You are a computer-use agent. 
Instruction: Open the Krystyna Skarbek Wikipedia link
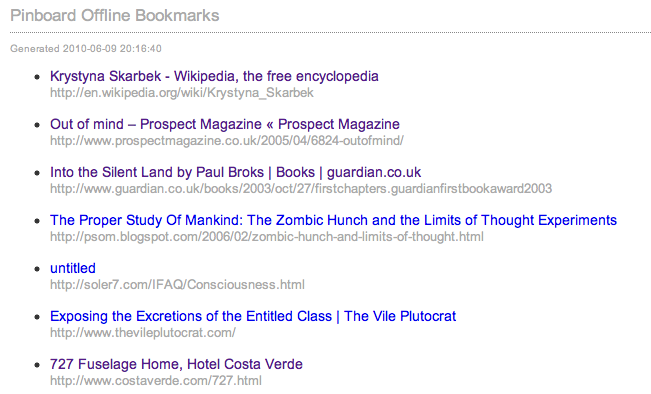click(214, 76)
